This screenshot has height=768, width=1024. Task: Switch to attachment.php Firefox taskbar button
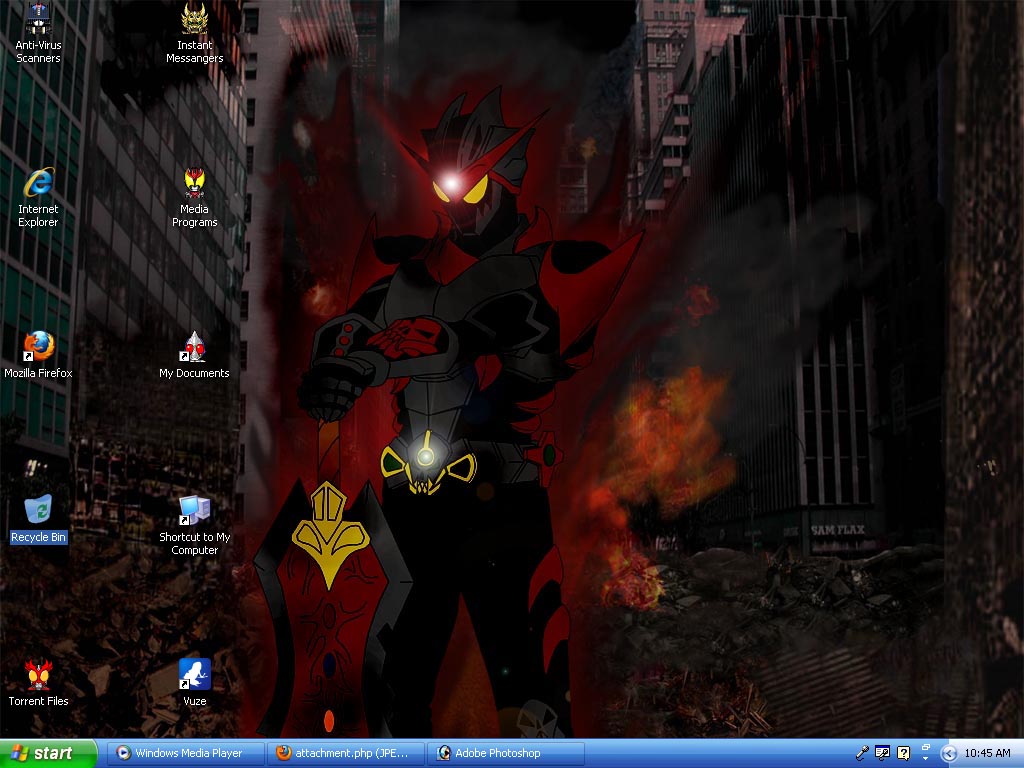click(x=346, y=753)
